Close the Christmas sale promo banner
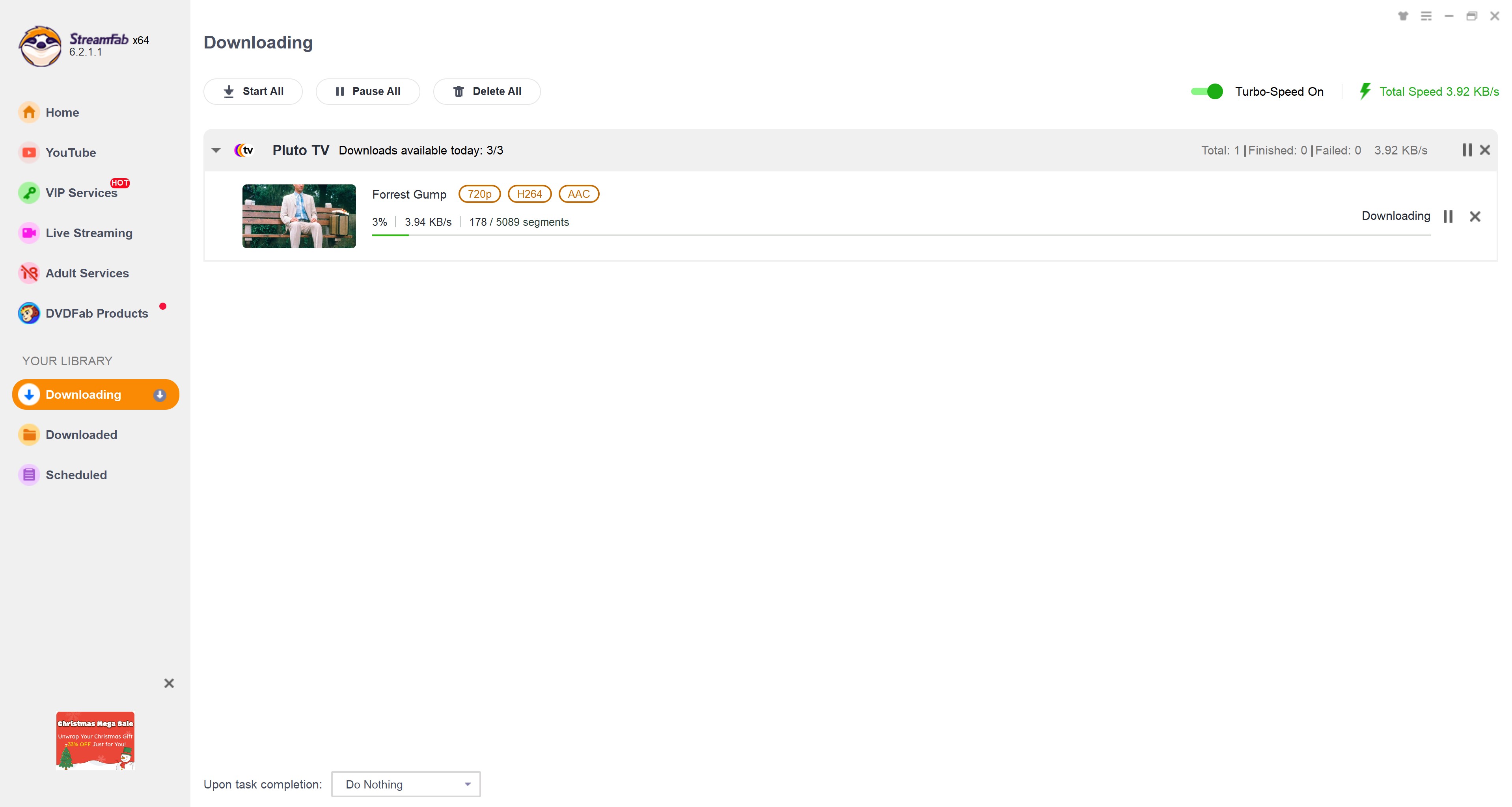The width and height of the screenshot is (1512, 807). coord(169,683)
